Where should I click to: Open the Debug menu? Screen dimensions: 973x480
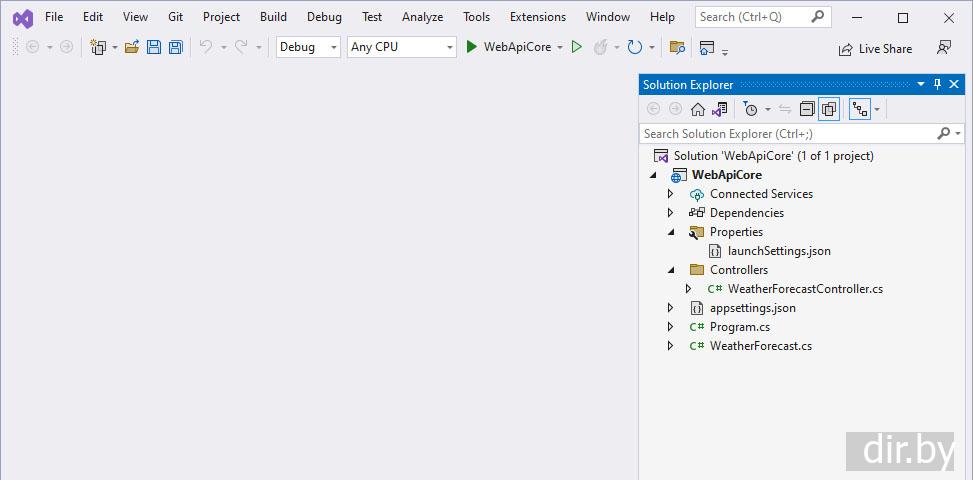(325, 17)
